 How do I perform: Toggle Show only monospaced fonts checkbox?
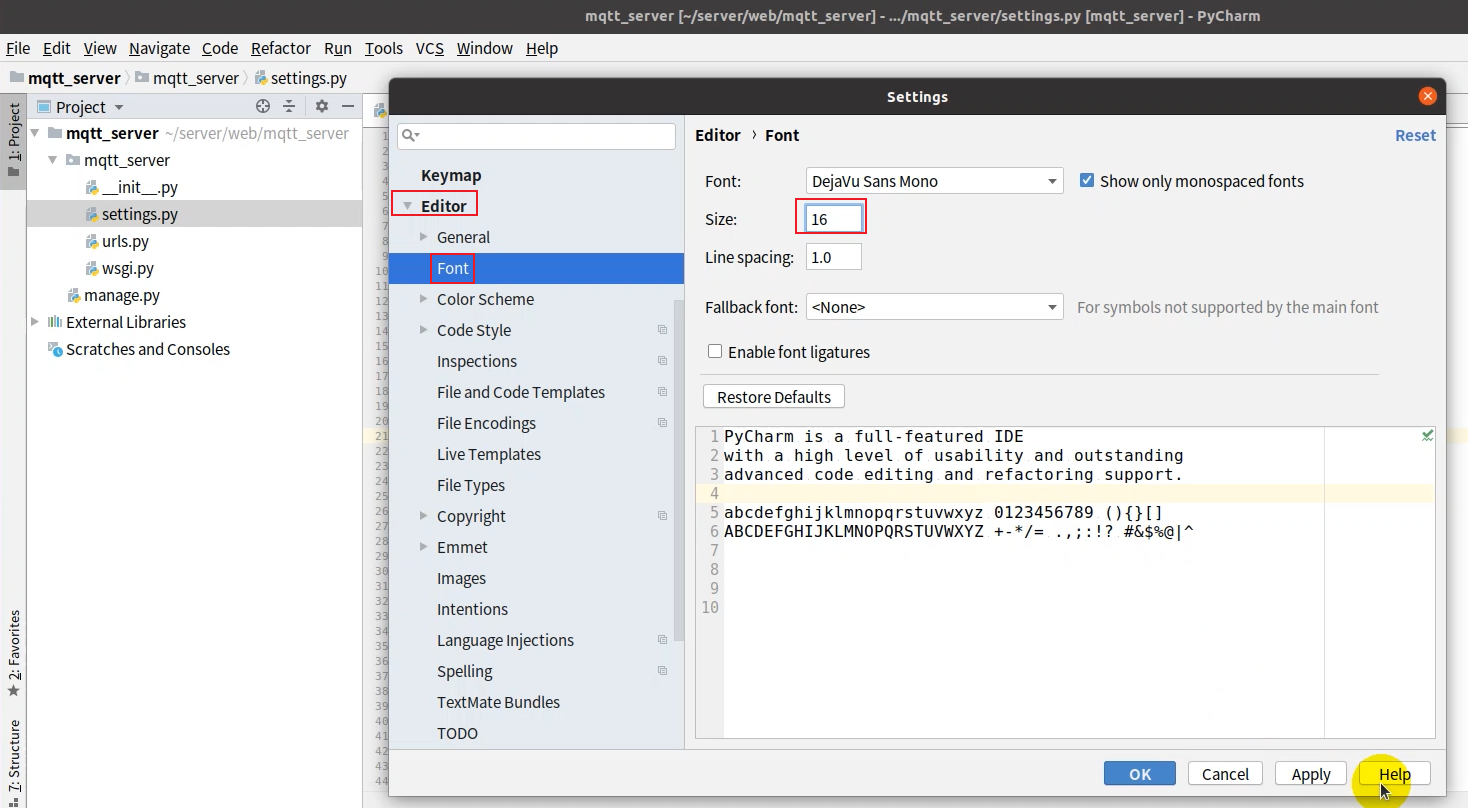[1087, 181]
